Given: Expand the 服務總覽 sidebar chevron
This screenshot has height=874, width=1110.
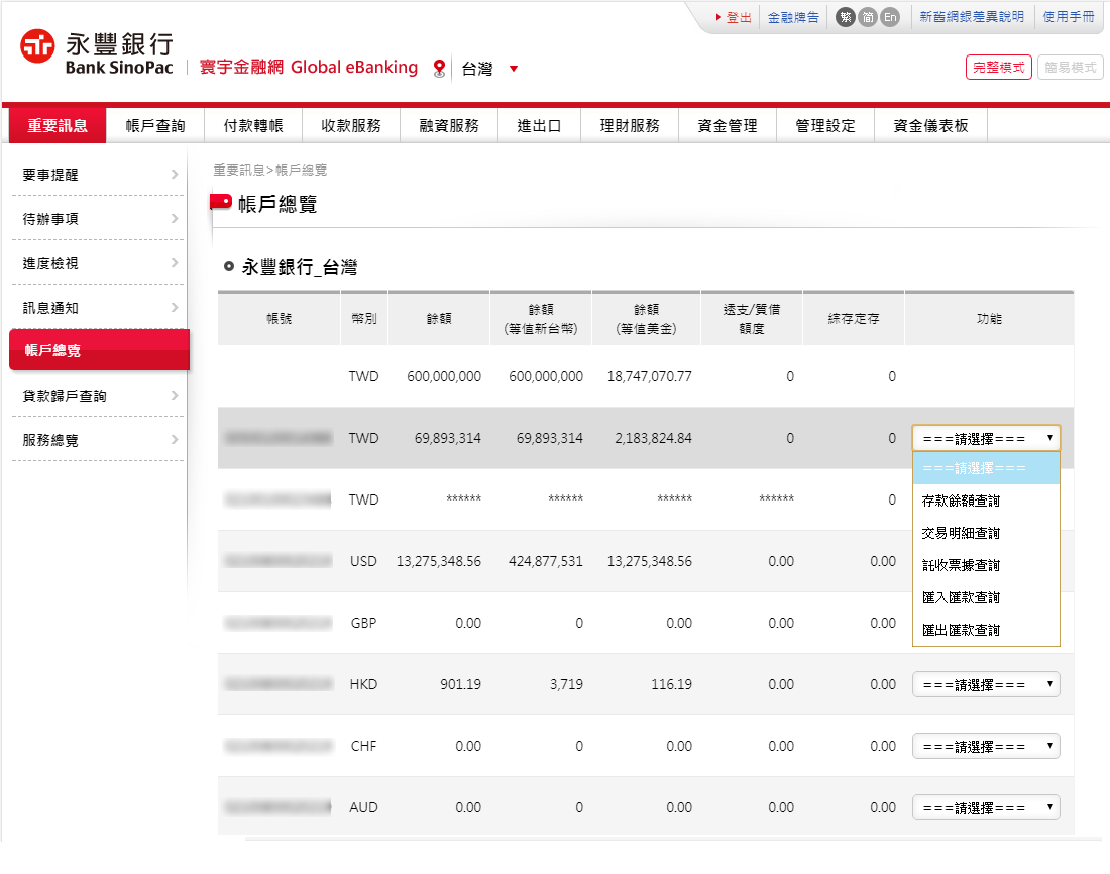Looking at the screenshot, I should [x=175, y=440].
